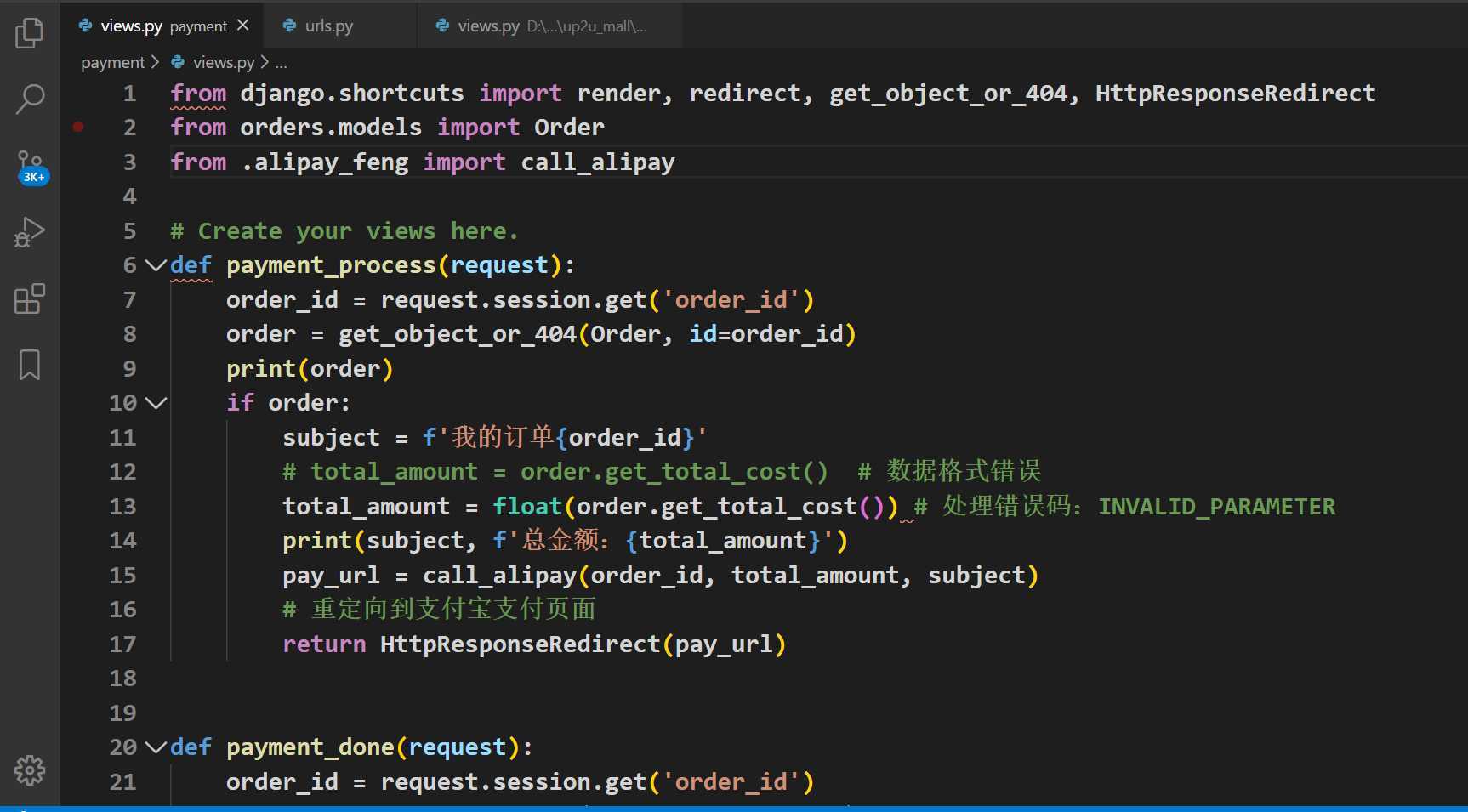Open the 'payment' folder breadcrumb

point(112,62)
